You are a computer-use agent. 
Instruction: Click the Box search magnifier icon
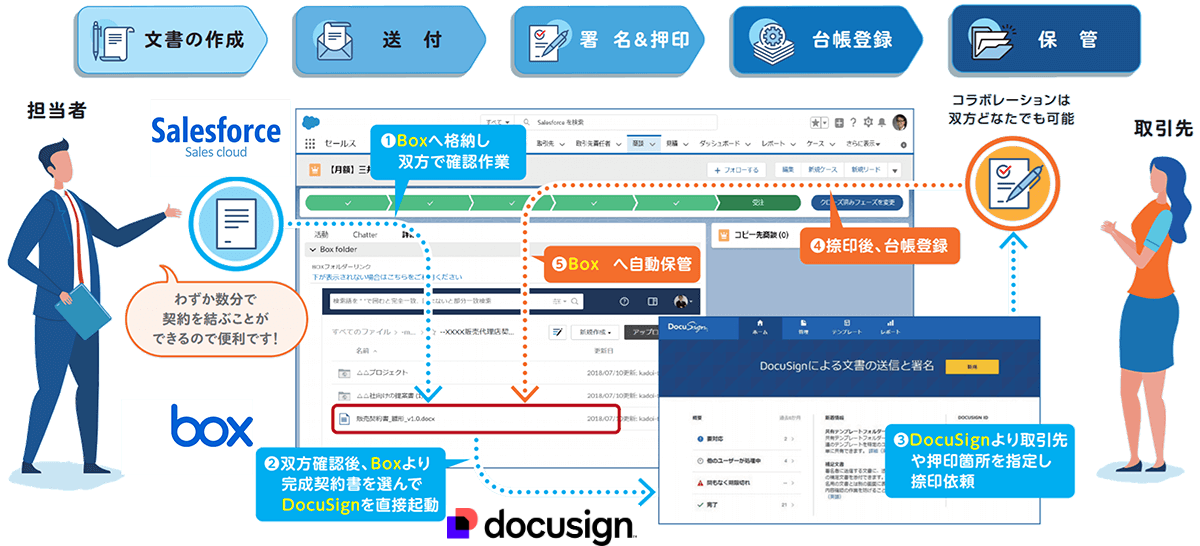pyautogui.click(x=574, y=301)
